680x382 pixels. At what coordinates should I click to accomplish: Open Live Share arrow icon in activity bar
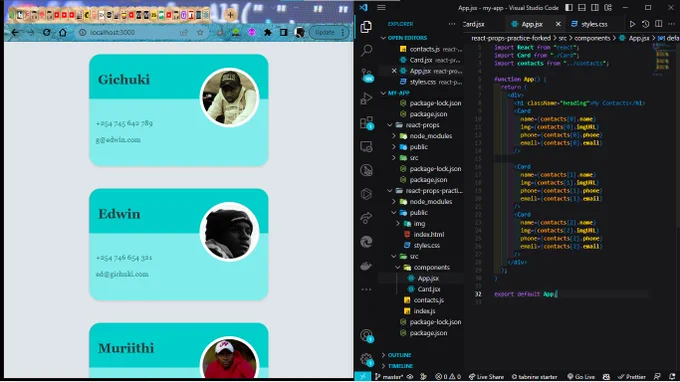366,218
